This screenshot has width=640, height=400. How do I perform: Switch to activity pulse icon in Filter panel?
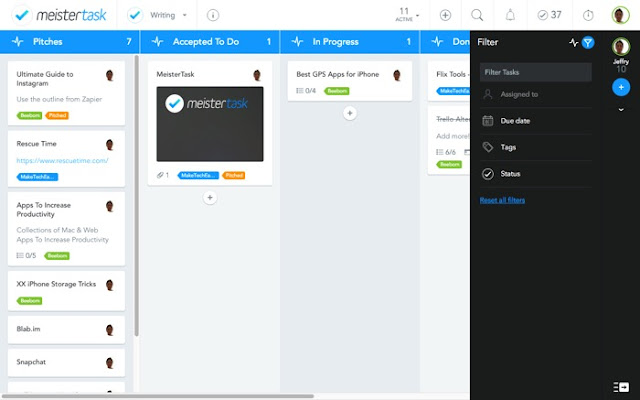point(574,42)
